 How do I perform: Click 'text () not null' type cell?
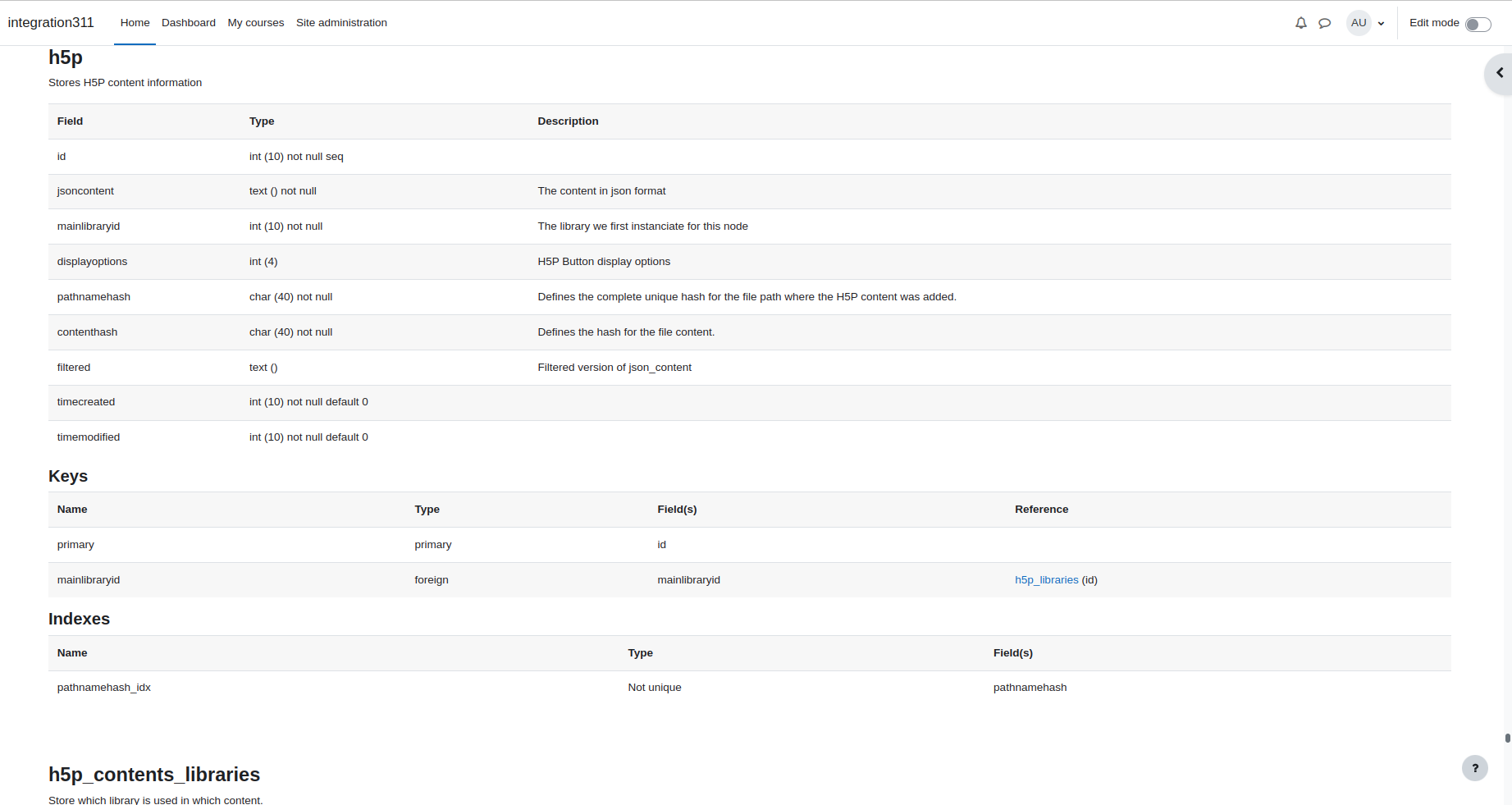[283, 191]
